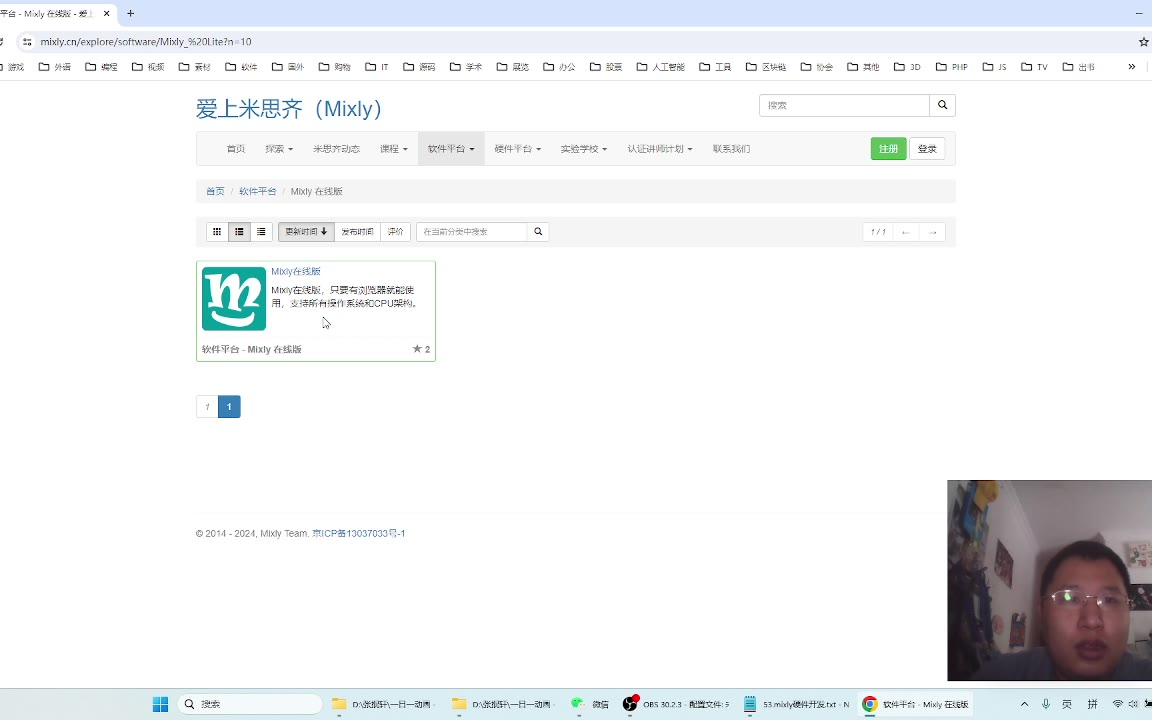This screenshot has width=1152, height=720.
Task: Open the 视频 bookmark folder
Action: (x=148, y=67)
